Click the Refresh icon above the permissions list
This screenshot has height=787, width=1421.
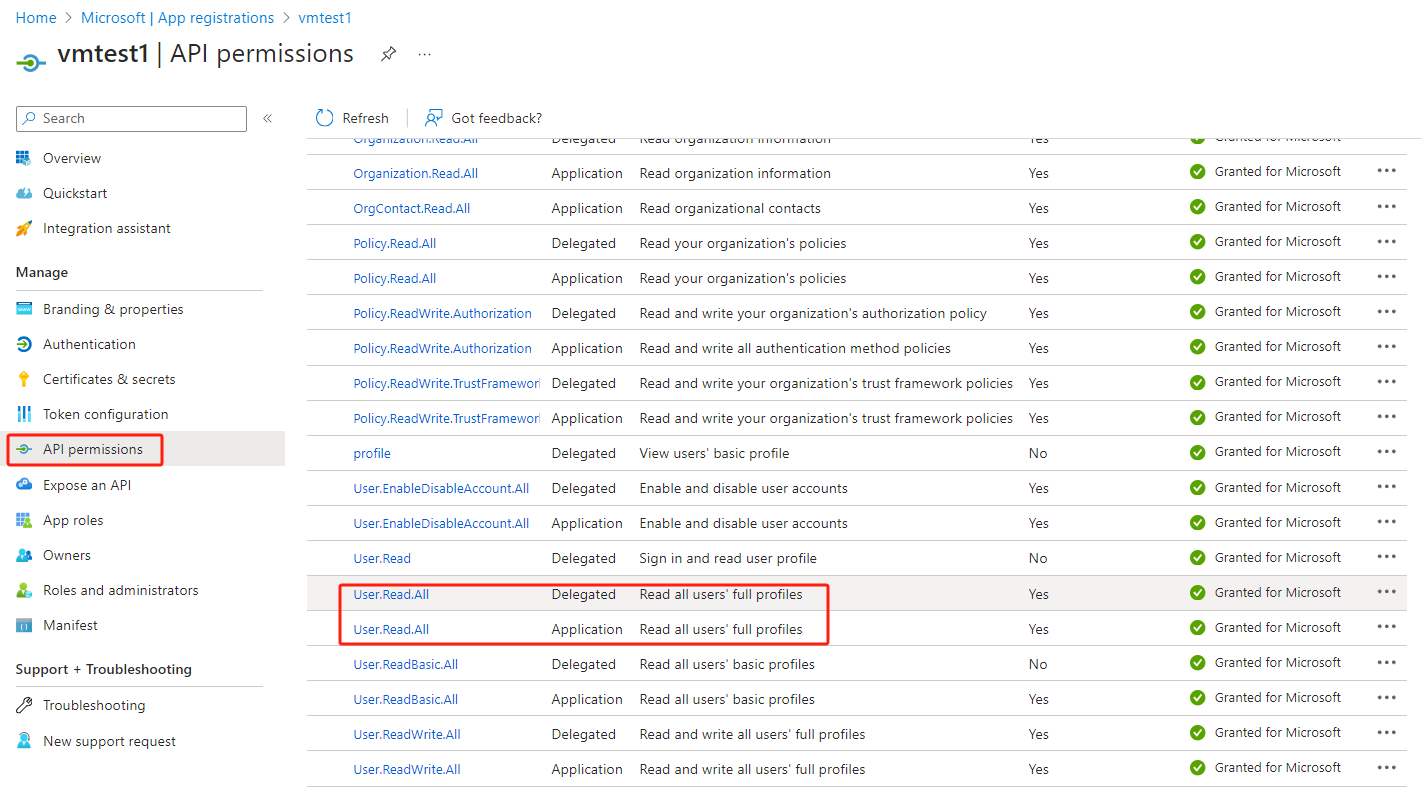pyautogui.click(x=324, y=117)
